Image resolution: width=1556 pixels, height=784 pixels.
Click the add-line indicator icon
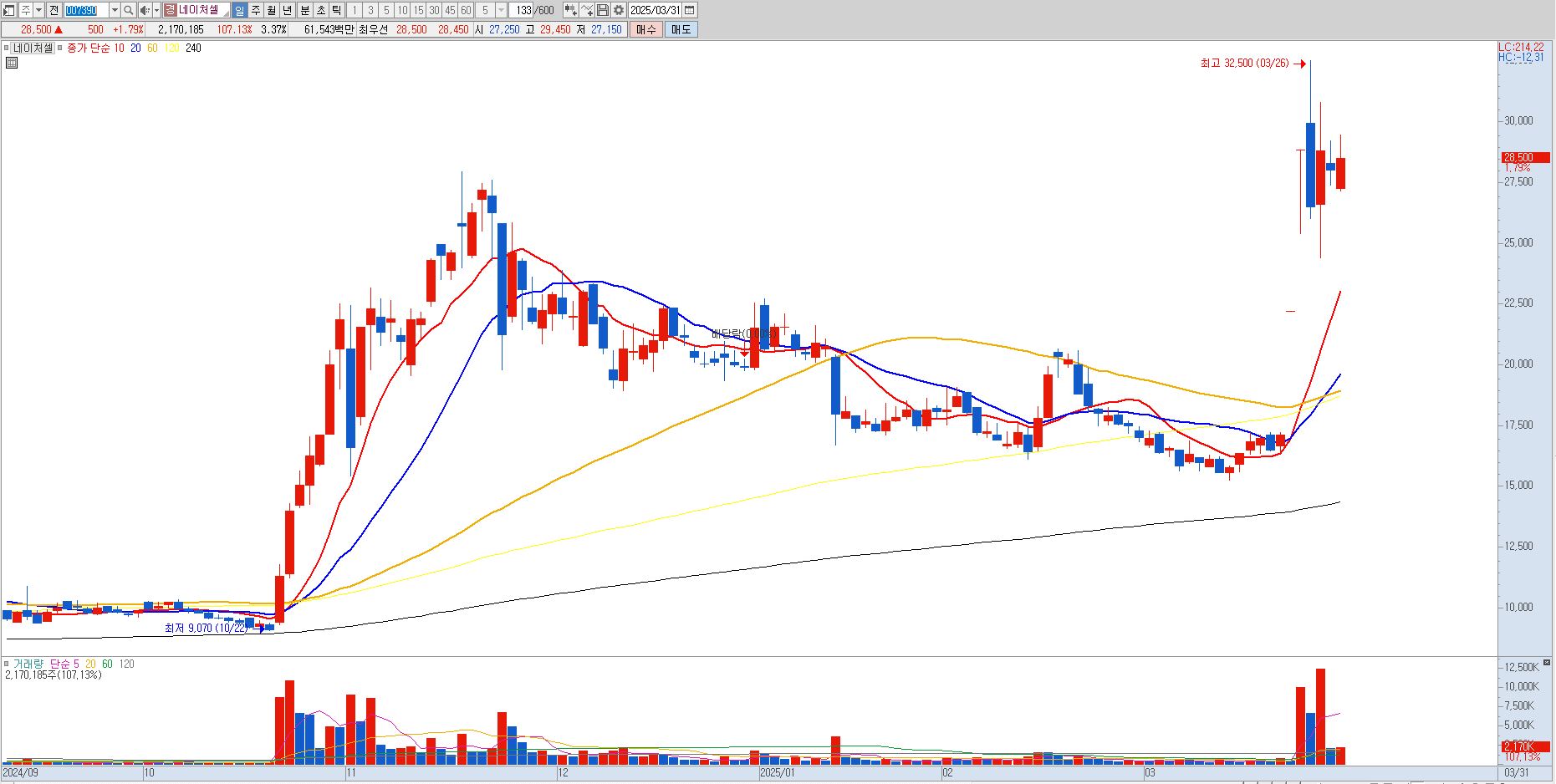(586, 10)
